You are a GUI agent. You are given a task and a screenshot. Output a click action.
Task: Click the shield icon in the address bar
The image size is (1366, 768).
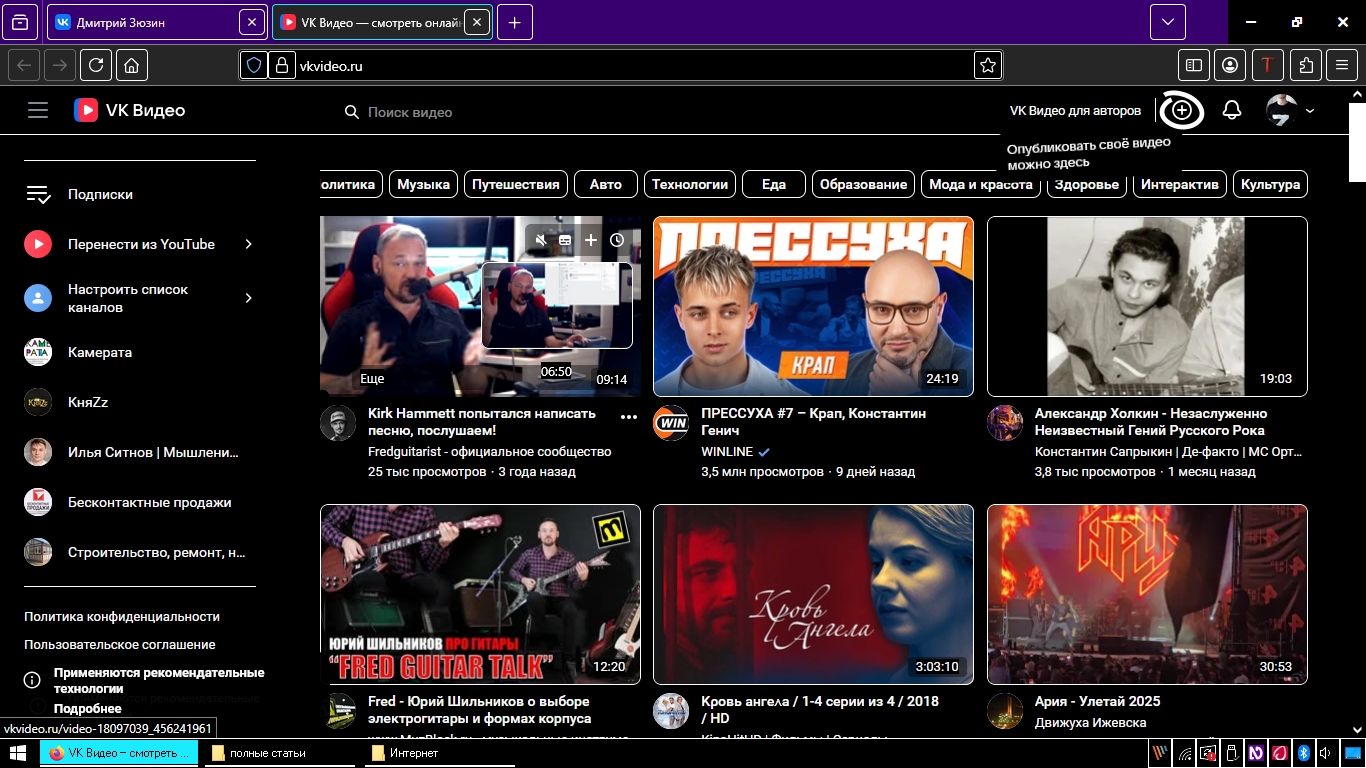(x=254, y=65)
